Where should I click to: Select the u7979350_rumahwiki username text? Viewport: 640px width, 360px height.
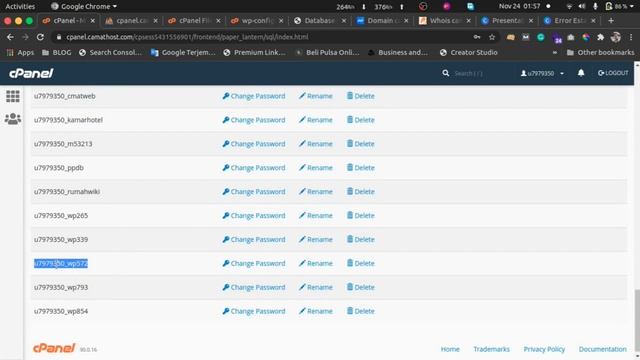(x=67, y=191)
